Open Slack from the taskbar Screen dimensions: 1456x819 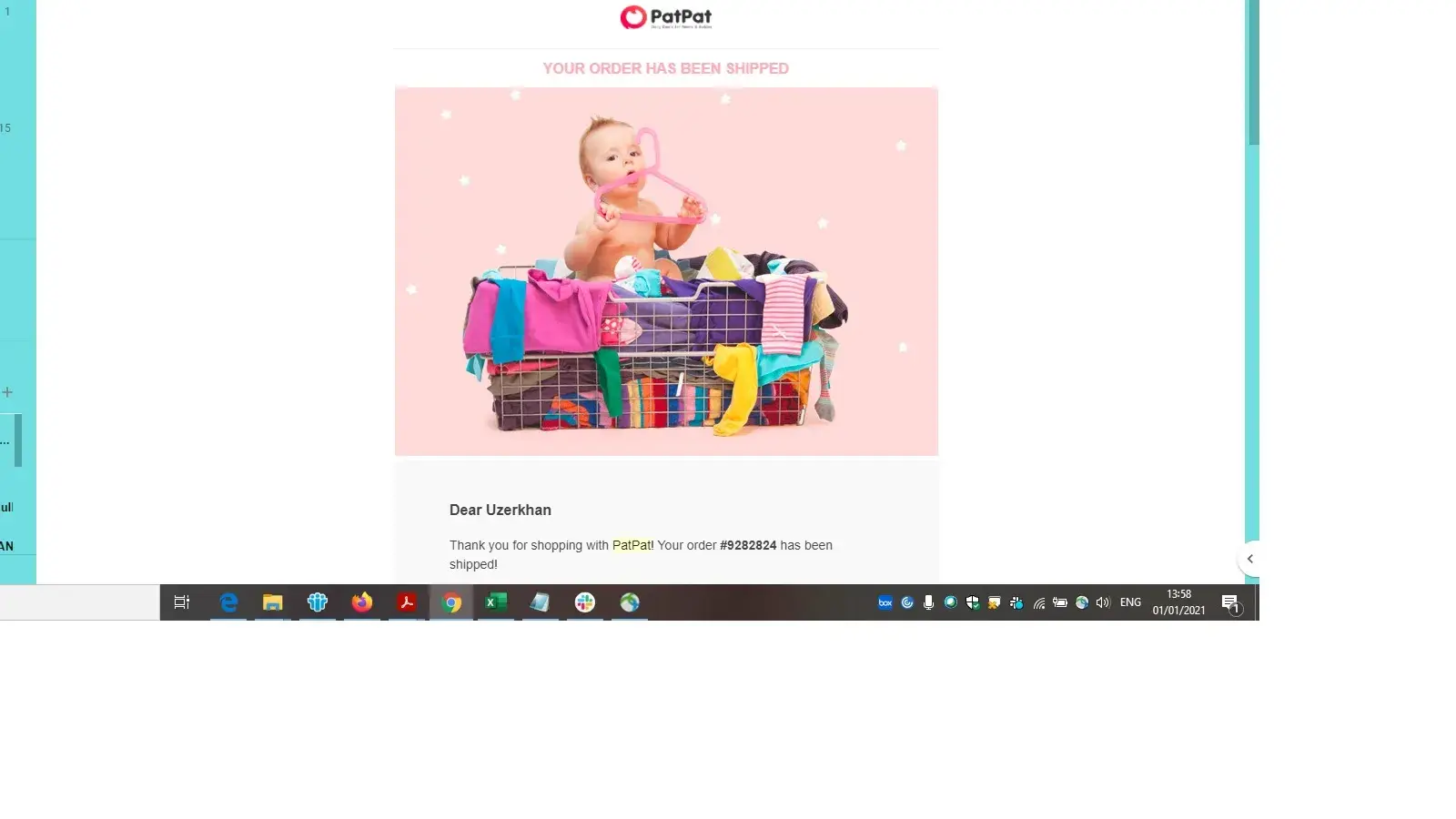tap(585, 602)
